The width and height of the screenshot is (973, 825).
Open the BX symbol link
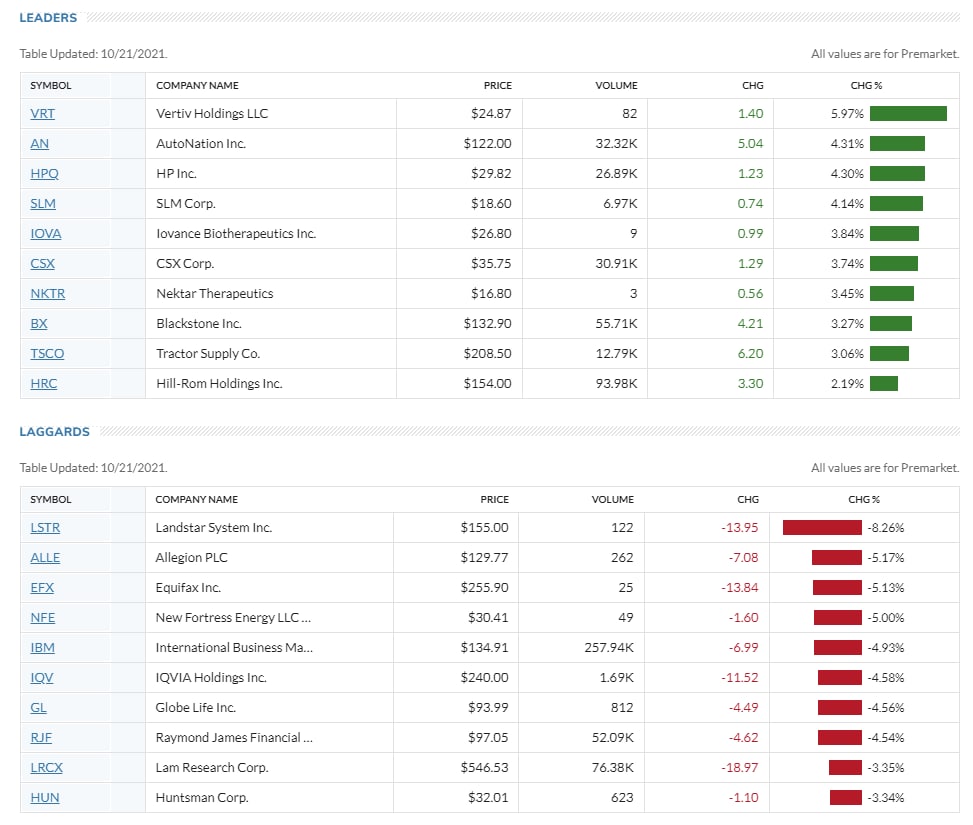38,323
